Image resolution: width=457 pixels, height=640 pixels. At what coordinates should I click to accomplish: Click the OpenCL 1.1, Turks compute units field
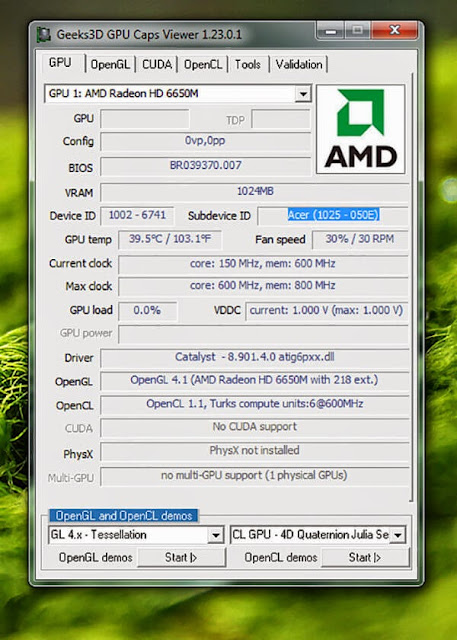click(x=255, y=404)
